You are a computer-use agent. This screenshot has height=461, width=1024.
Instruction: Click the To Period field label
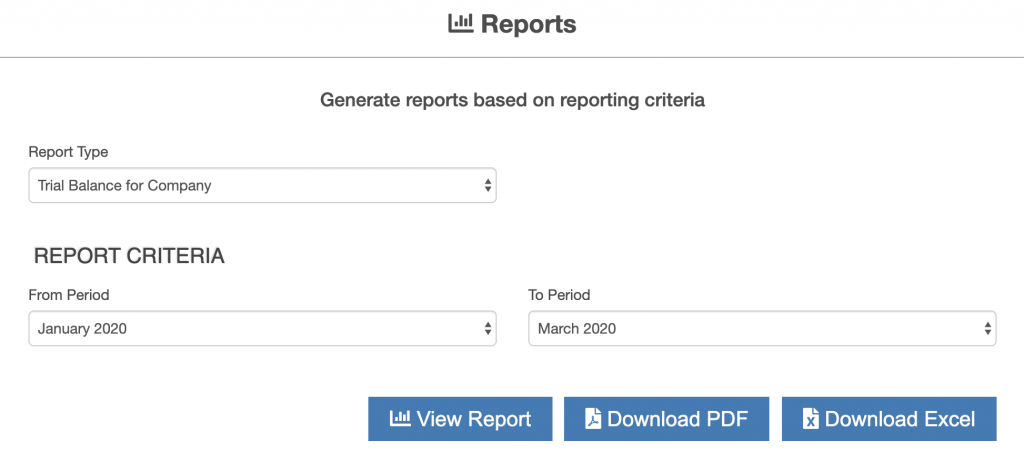tap(559, 295)
